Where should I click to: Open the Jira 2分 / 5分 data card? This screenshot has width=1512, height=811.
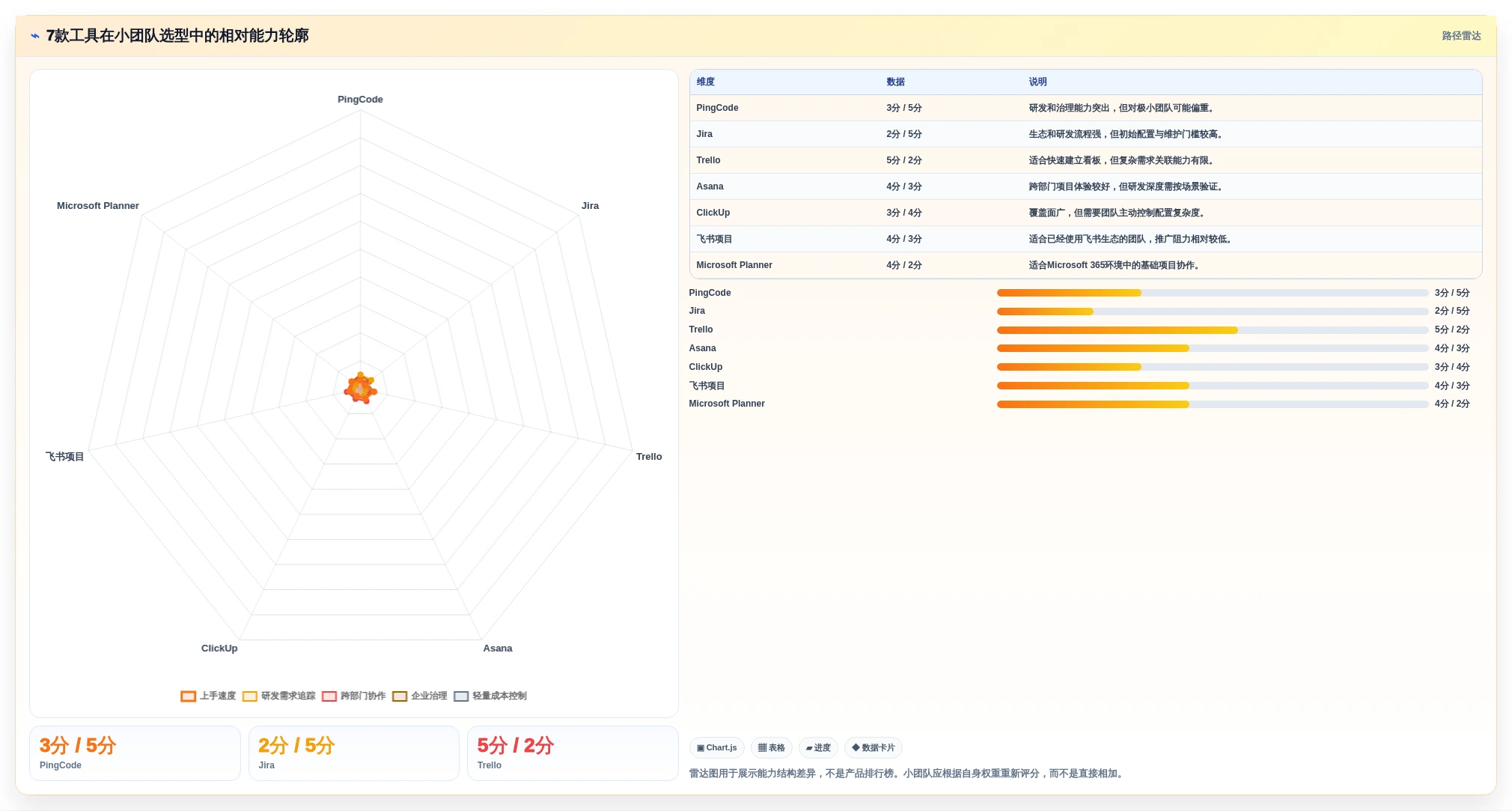pyautogui.click(x=353, y=753)
